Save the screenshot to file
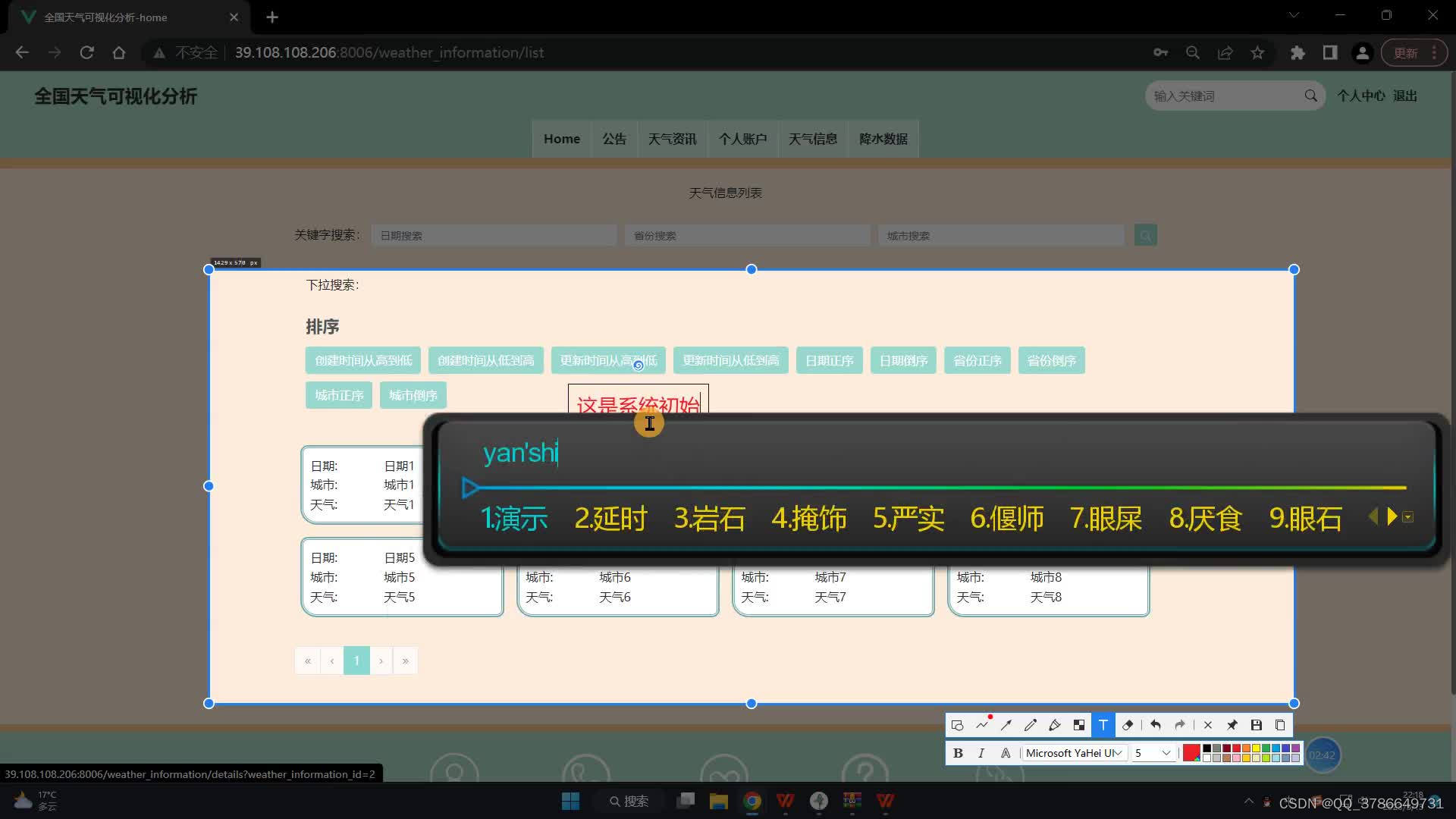This screenshot has width=1456, height=819. (1257, 725)
